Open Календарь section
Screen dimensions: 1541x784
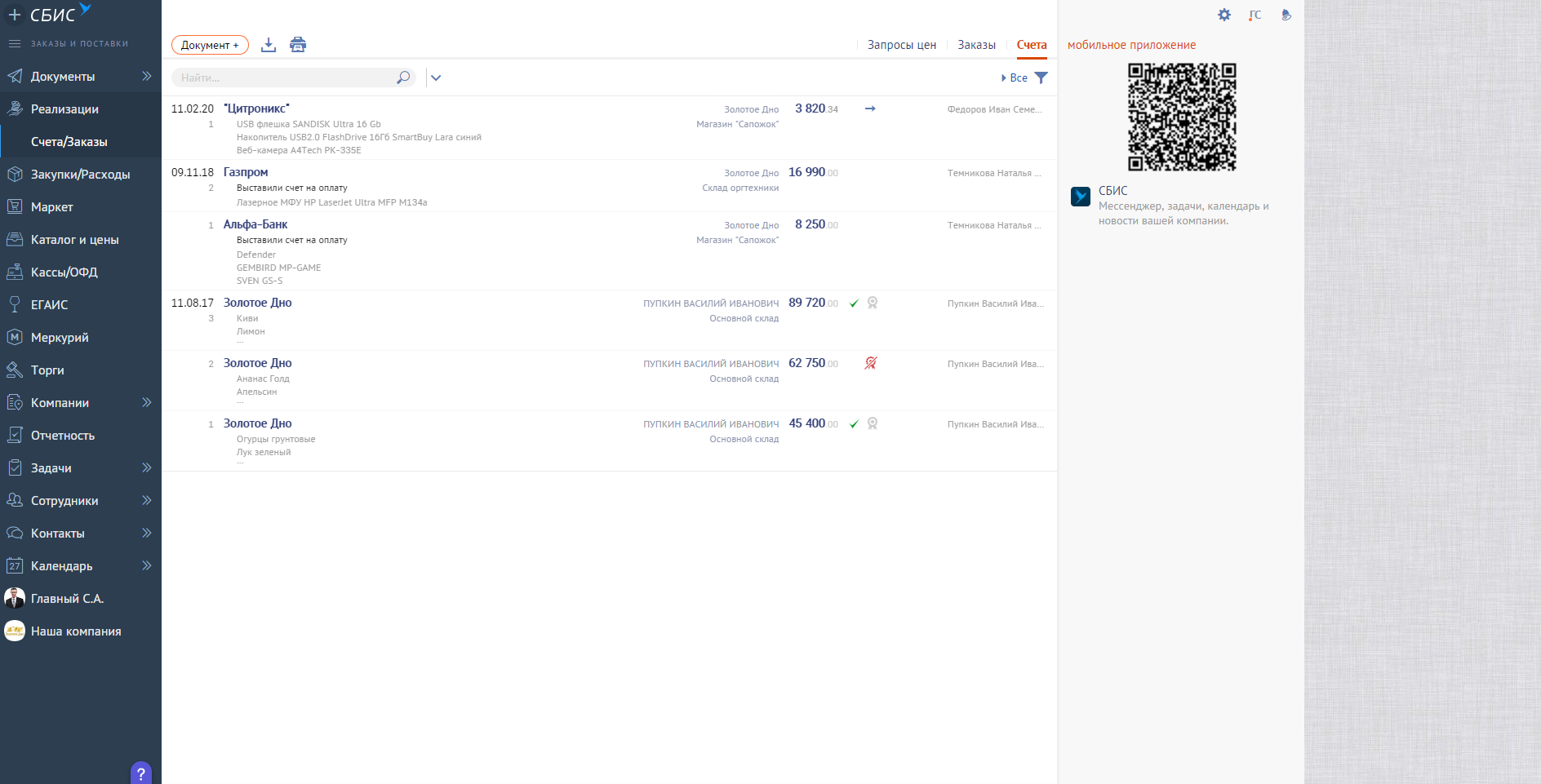coord(61,565)
